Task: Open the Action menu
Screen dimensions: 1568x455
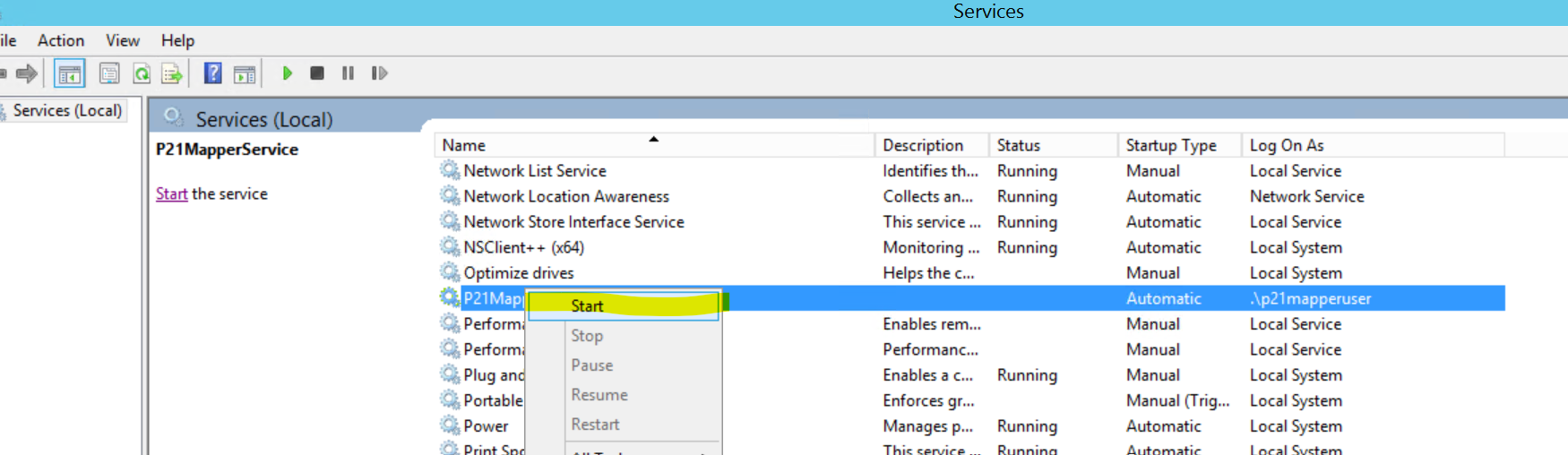Action: point(60,40)
